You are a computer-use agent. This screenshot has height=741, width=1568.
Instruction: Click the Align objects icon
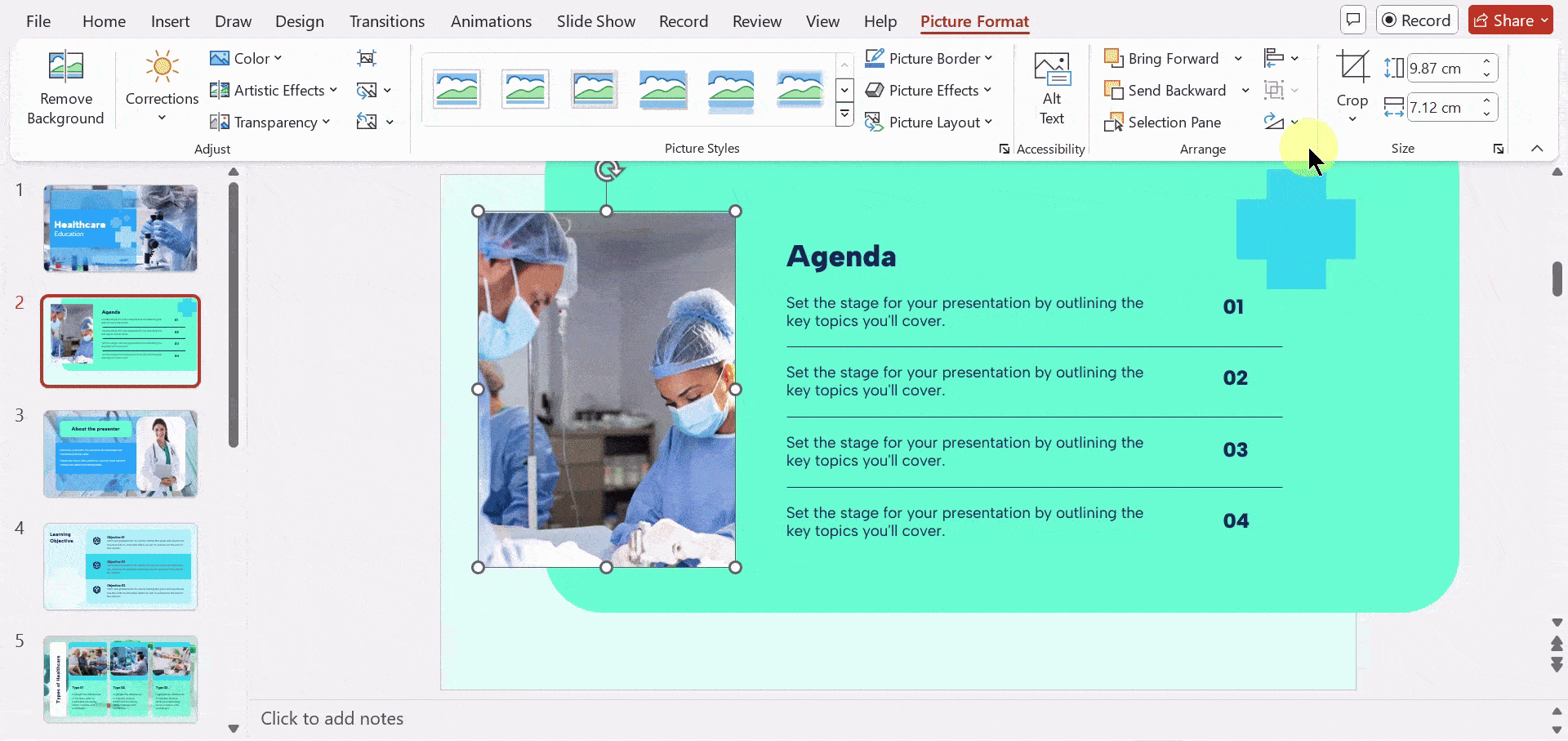tap(1273, 58)
